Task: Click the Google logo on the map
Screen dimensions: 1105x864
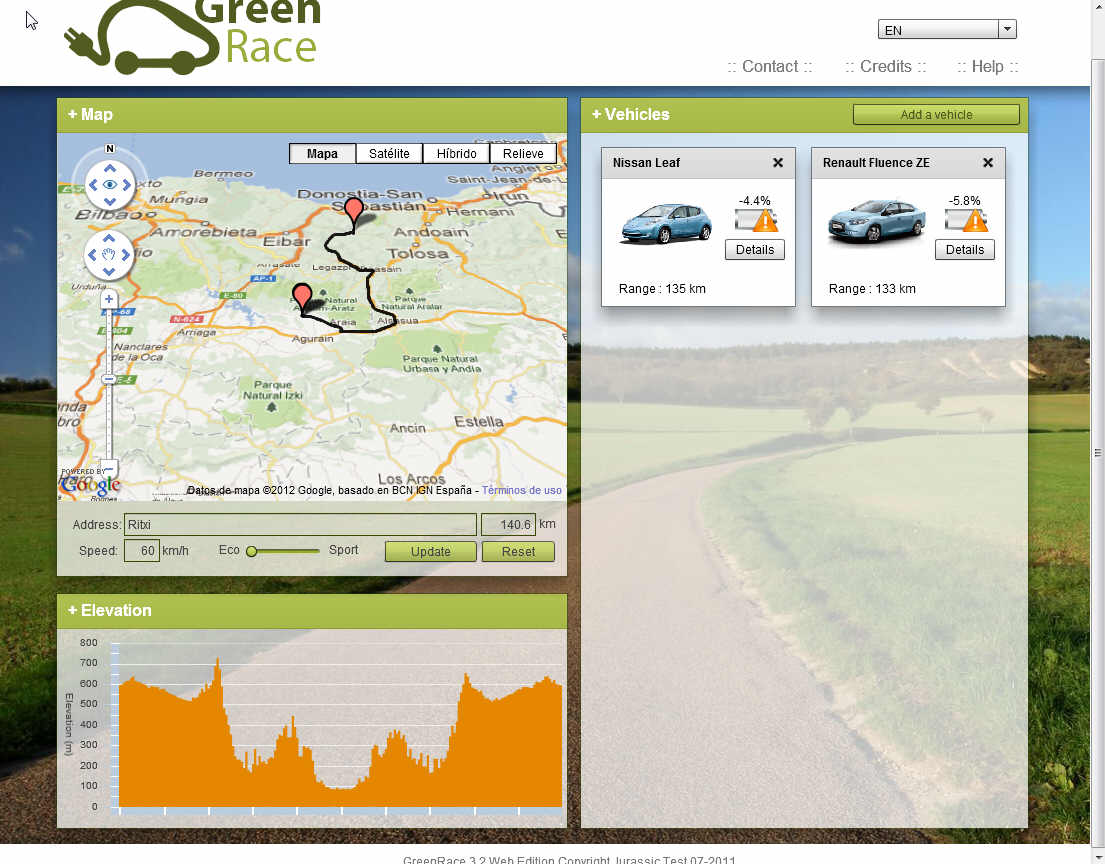Action: tap(90, 485)
